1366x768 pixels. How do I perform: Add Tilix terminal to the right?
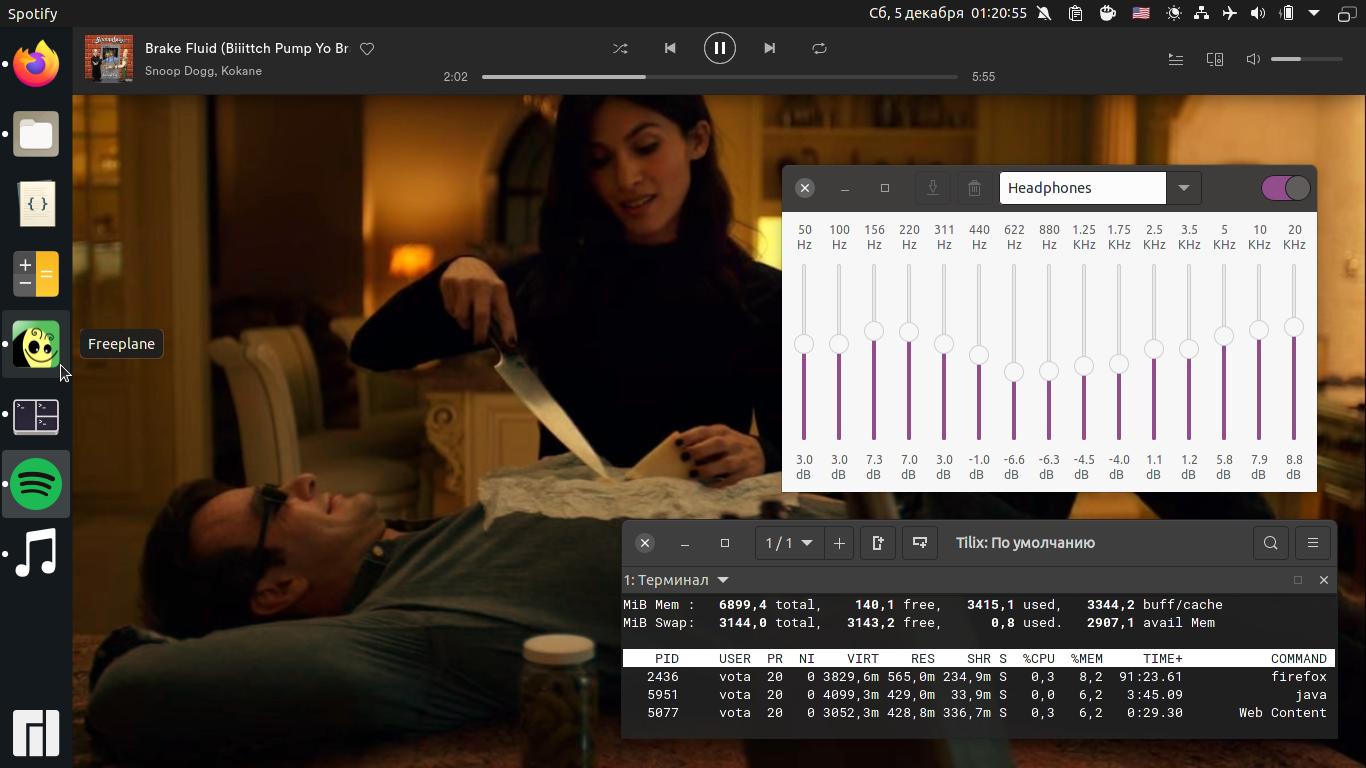point(878,543)
